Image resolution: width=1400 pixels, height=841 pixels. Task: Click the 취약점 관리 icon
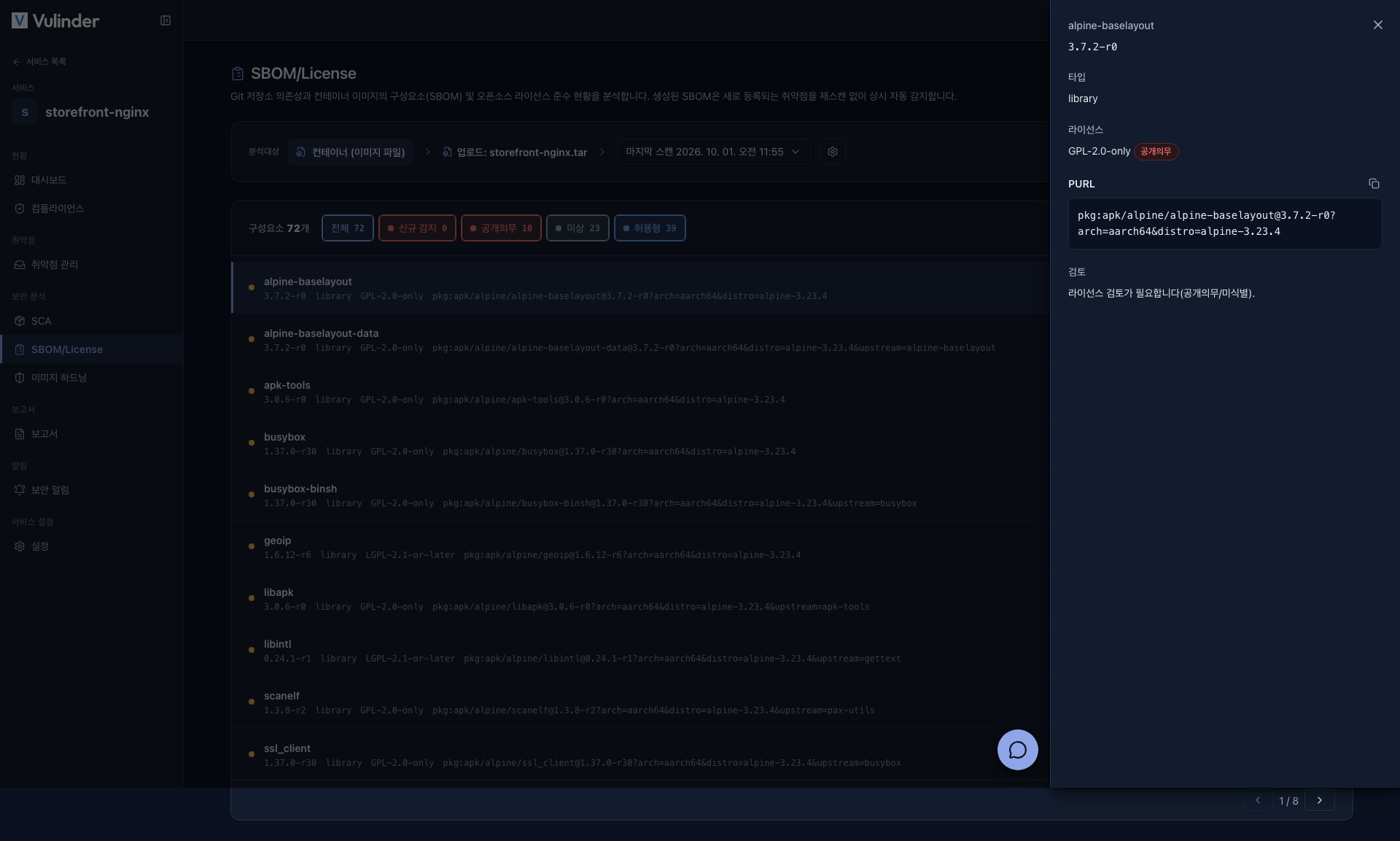click(20, 265)
